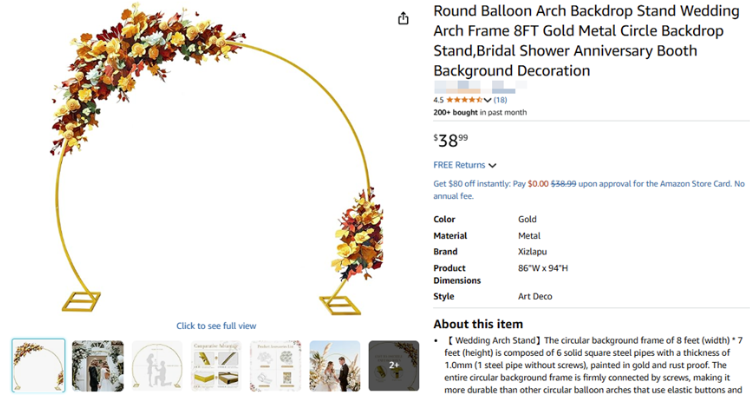View the thumbnail showing the proposal silhouette

tap(157, 366)
